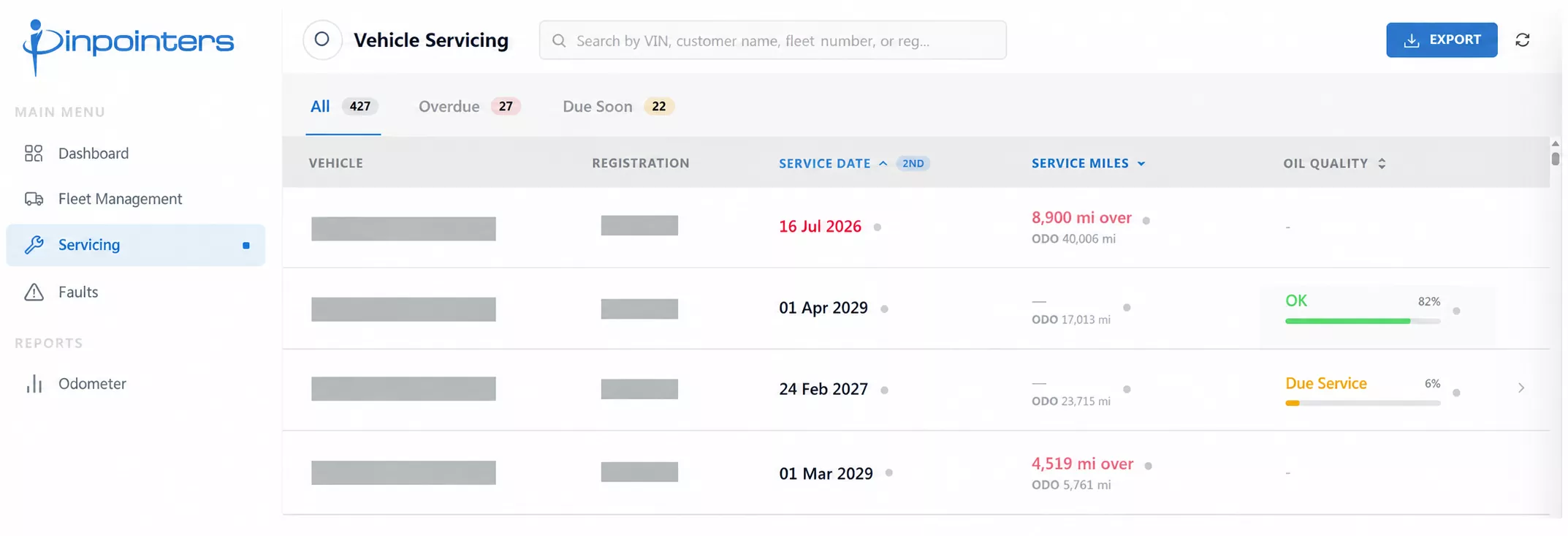
Task: Click the info dot beside 16 Jul 2026
Action: tap(878, 227)
